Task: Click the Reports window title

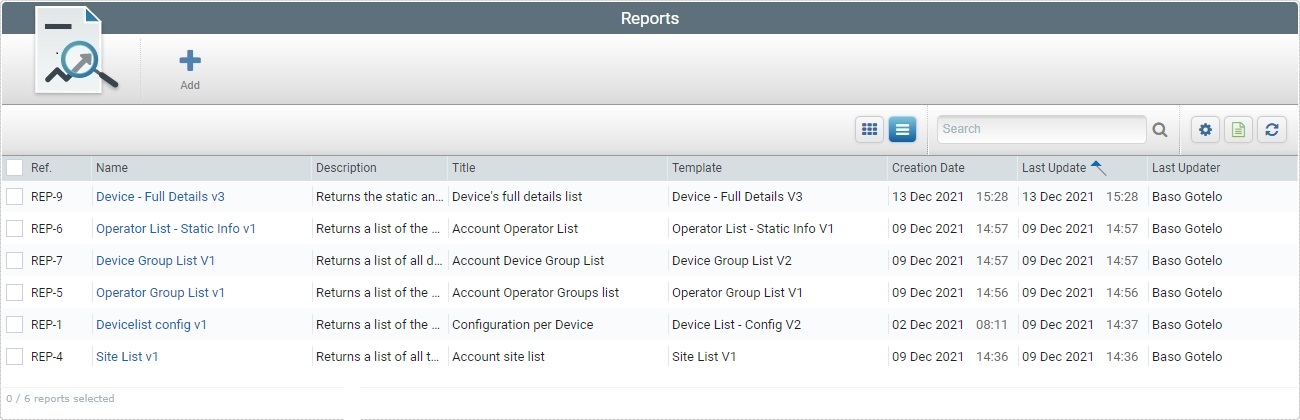Action: tap(650, 18)
